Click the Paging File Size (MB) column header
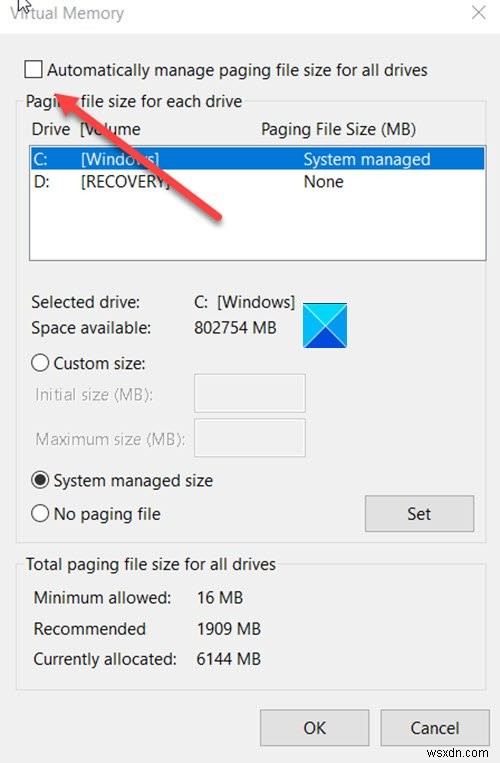The image size is (500, 763). [x=339, y=129]
